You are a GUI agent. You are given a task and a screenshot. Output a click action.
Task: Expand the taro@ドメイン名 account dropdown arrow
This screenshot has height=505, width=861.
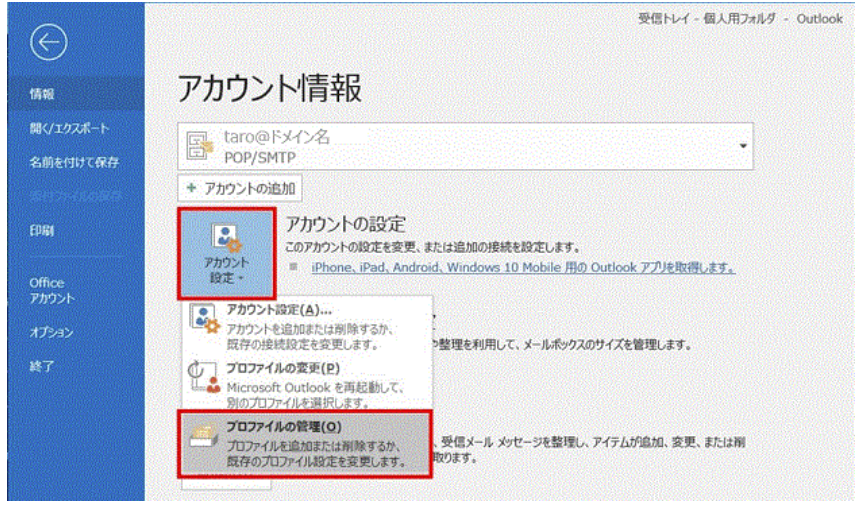click(742, 146)
